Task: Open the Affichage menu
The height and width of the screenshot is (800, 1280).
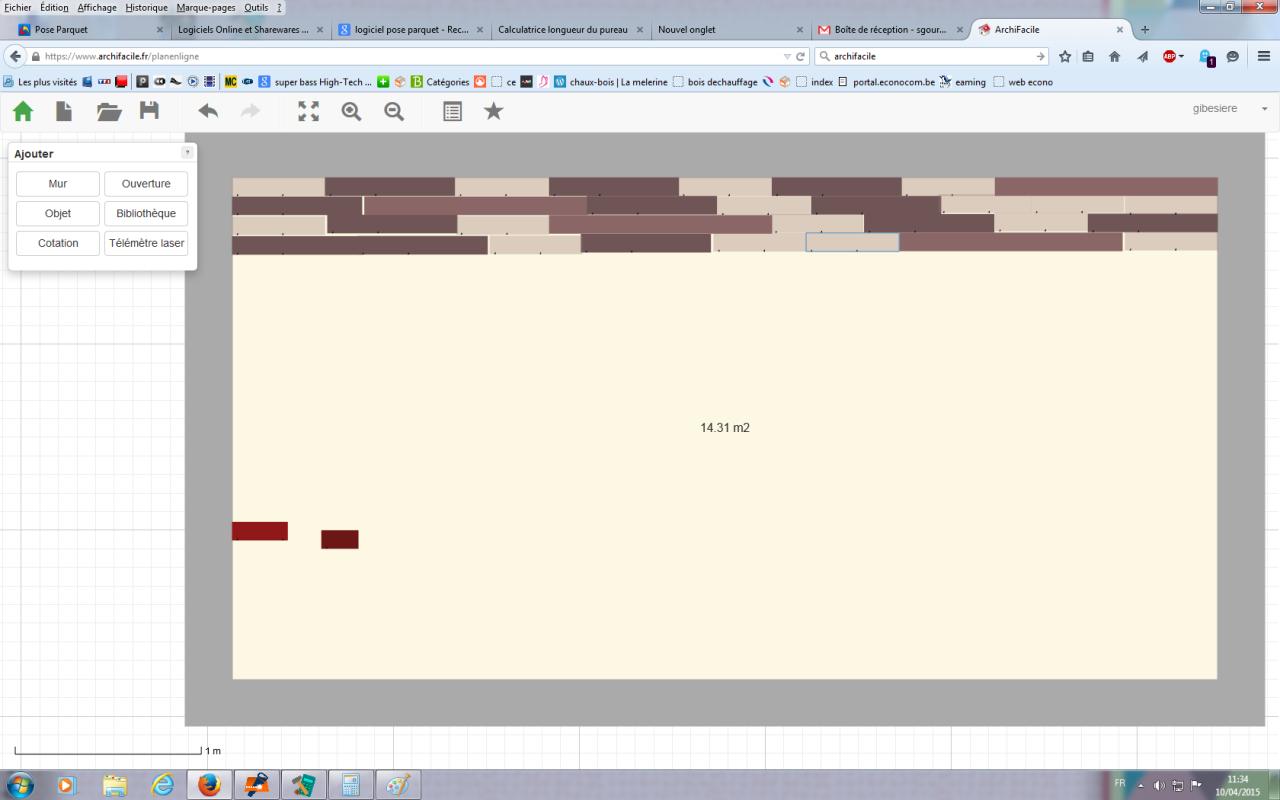Action: pyautogui.click(x=97, y=7)
